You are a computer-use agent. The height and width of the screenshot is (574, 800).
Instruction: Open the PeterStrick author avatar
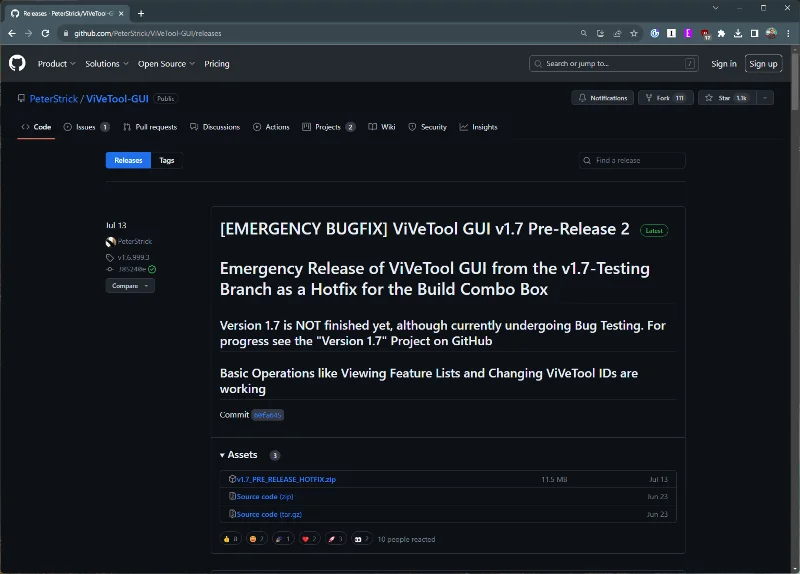(x=111, y=241)
